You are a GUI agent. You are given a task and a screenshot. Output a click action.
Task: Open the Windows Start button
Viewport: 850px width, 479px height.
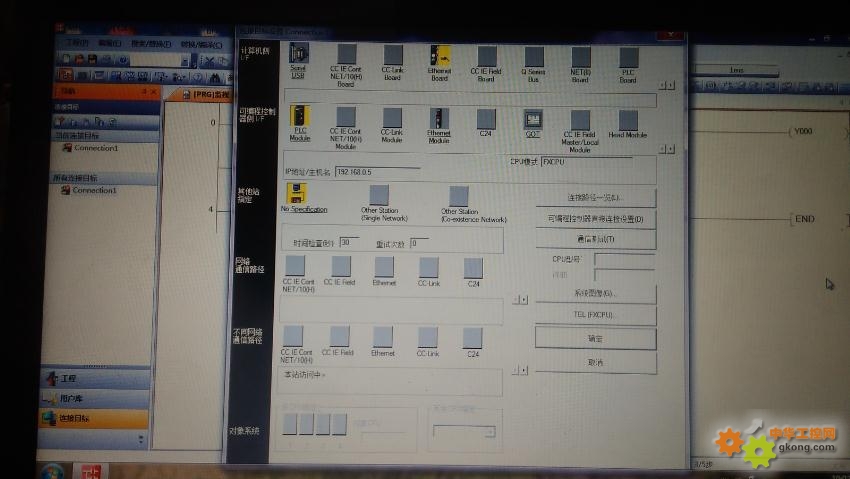tap(52, 471)
